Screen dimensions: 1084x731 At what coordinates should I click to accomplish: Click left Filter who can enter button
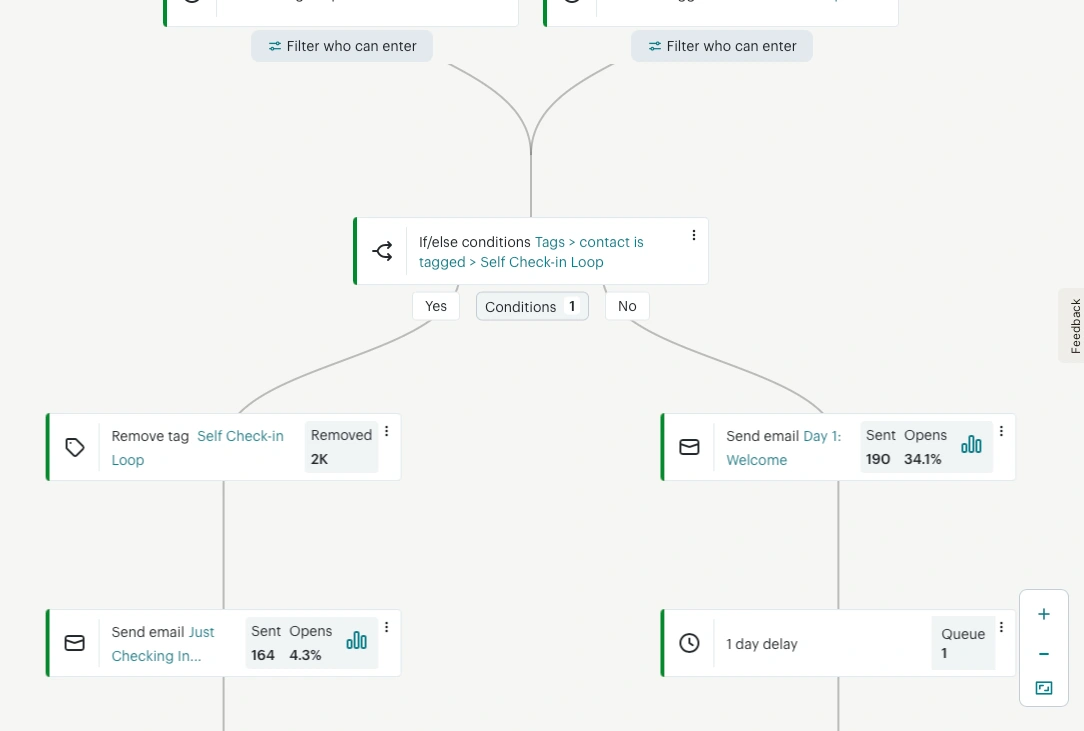342,46
